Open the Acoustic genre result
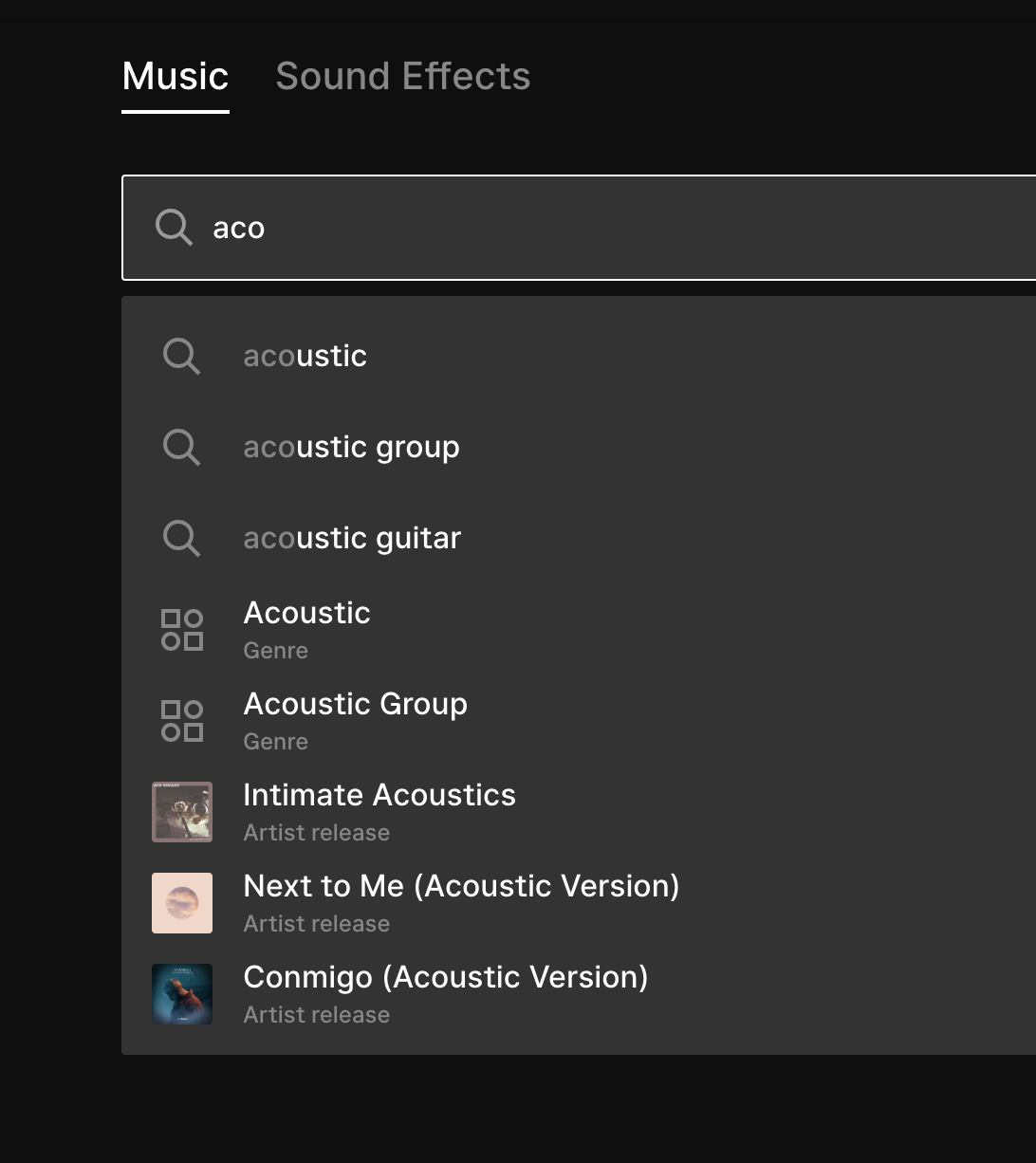Screen dimensions: 1036x1163 coord(306,614)
